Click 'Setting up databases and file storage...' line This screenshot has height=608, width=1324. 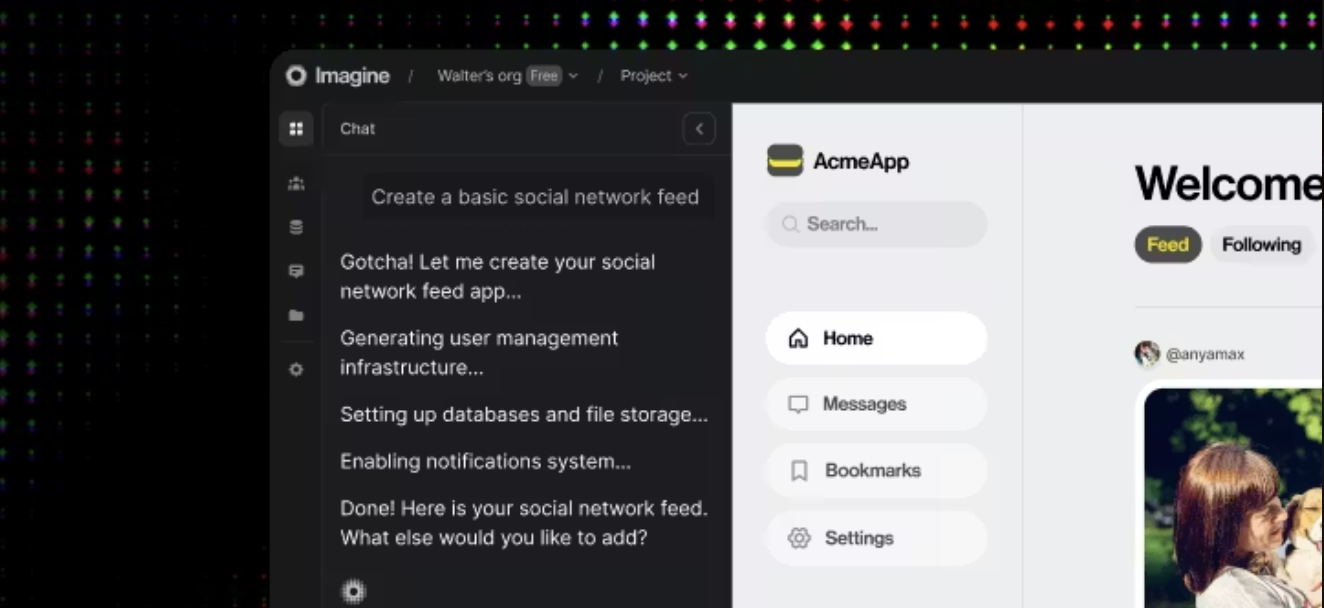(524, 414)
